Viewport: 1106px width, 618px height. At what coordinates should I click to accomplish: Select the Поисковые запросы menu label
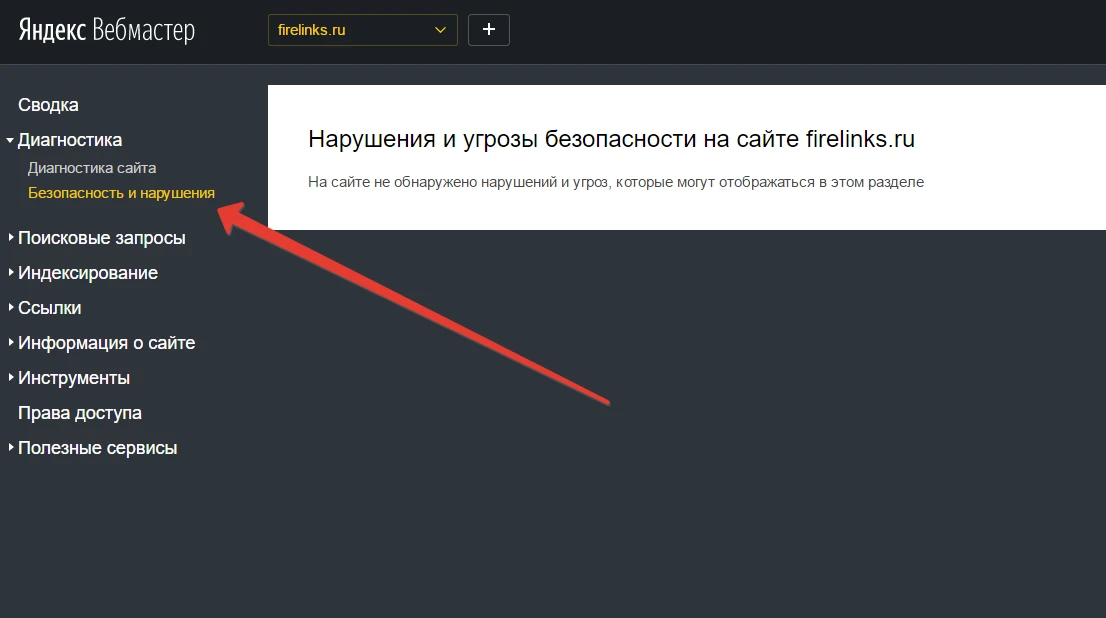pyautogui.click(x=102, y=238)
